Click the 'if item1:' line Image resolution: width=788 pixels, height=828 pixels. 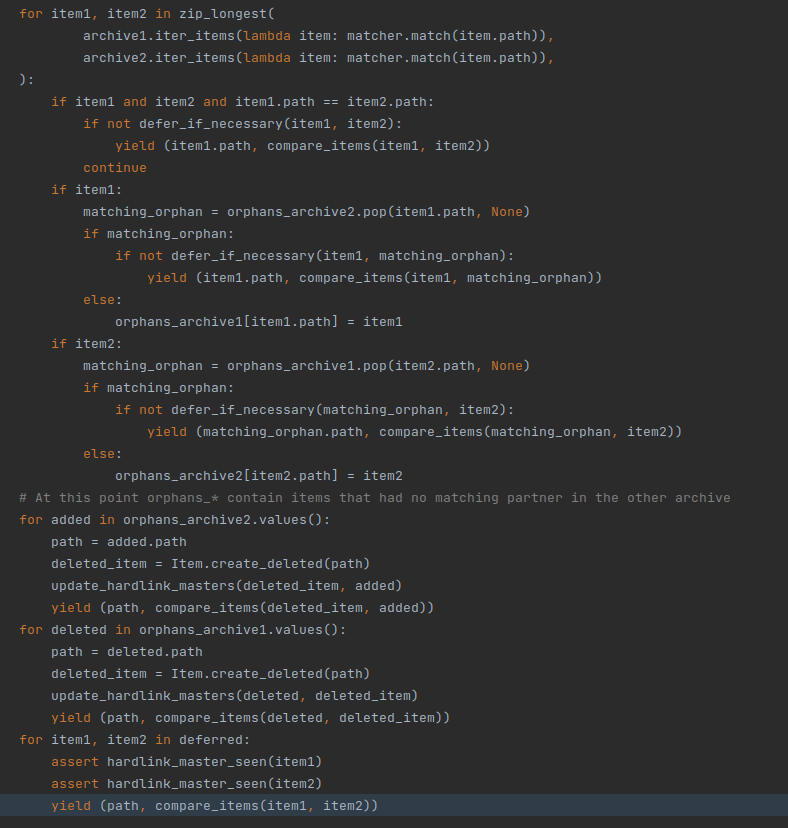[87, 190]
